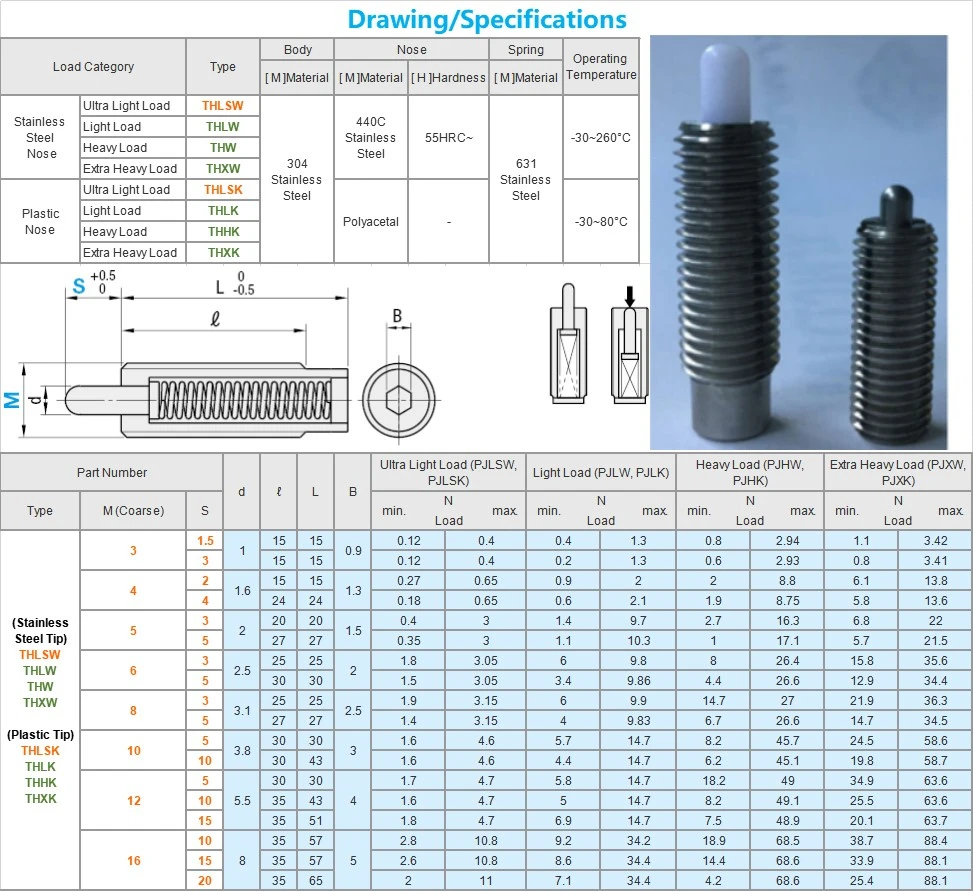Click the 20 value in S column
The width and height of the screenshot is (973, 891).
(205, 880)
